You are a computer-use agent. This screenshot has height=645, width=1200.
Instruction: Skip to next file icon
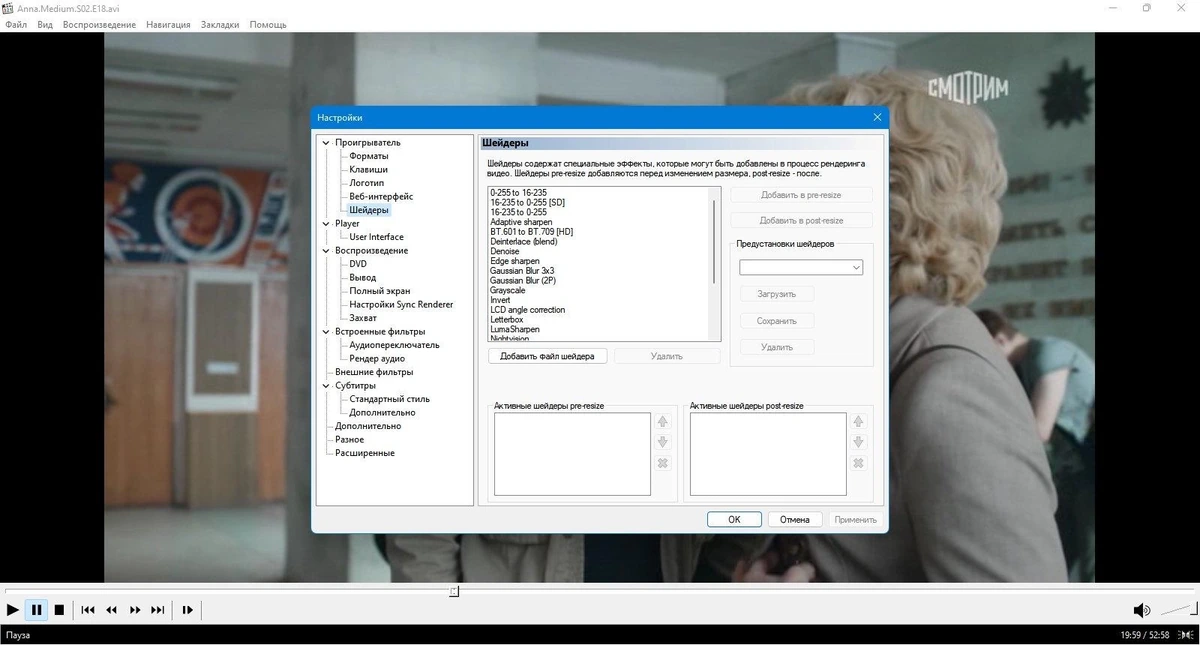(x=158, y=610)
